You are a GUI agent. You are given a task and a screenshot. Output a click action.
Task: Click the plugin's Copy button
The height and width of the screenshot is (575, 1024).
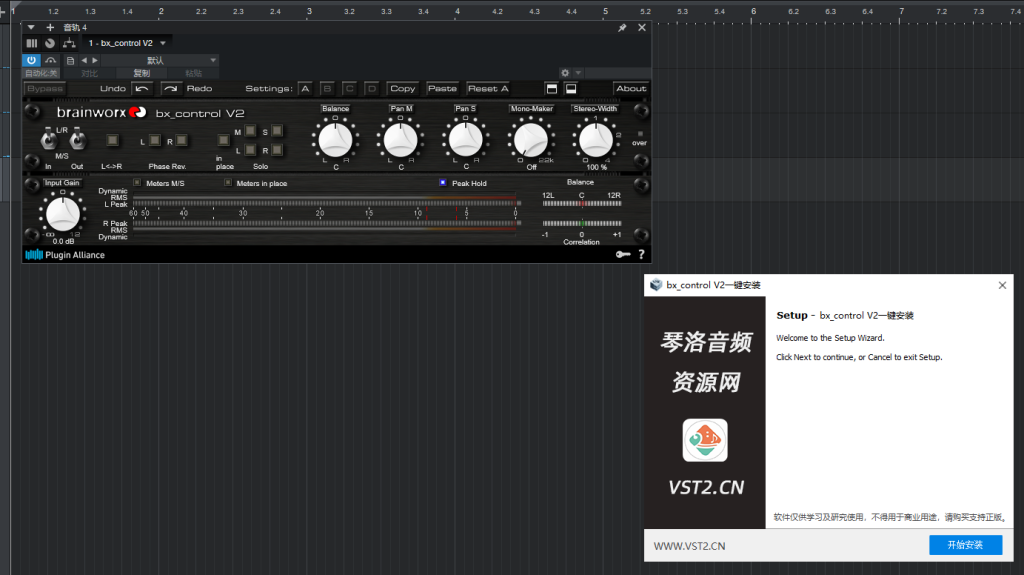402,89
